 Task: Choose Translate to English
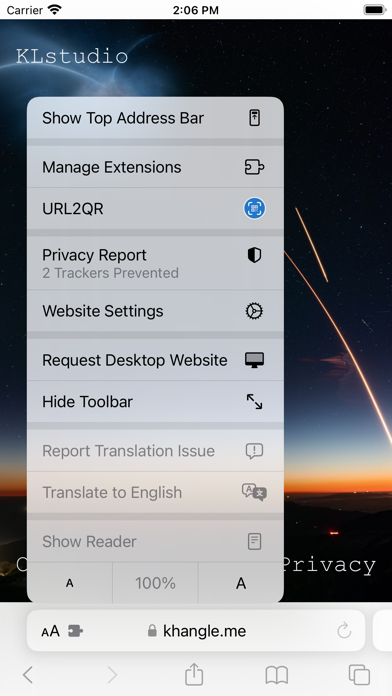coord(155,492)
